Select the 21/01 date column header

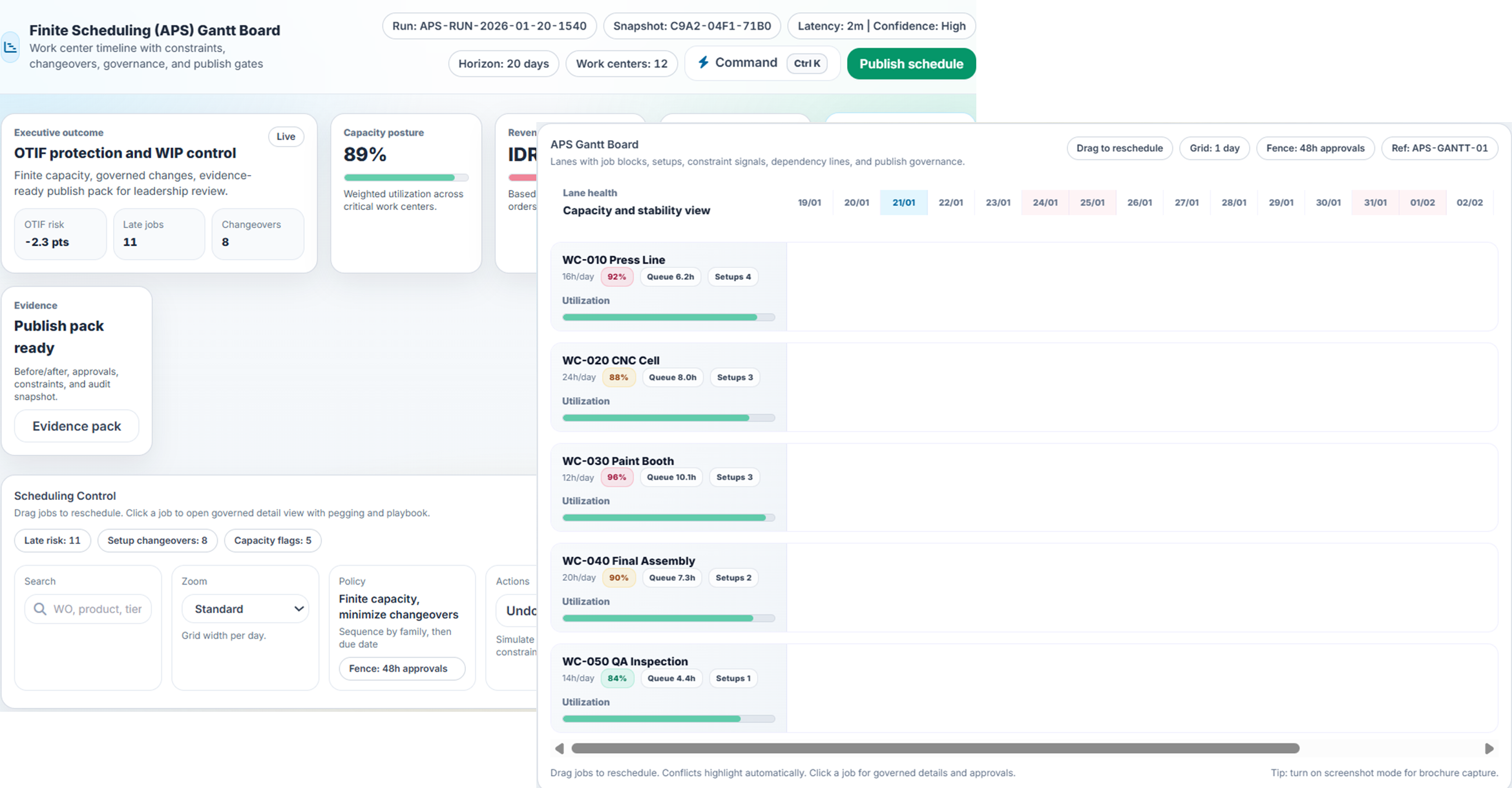click(903, 202)
